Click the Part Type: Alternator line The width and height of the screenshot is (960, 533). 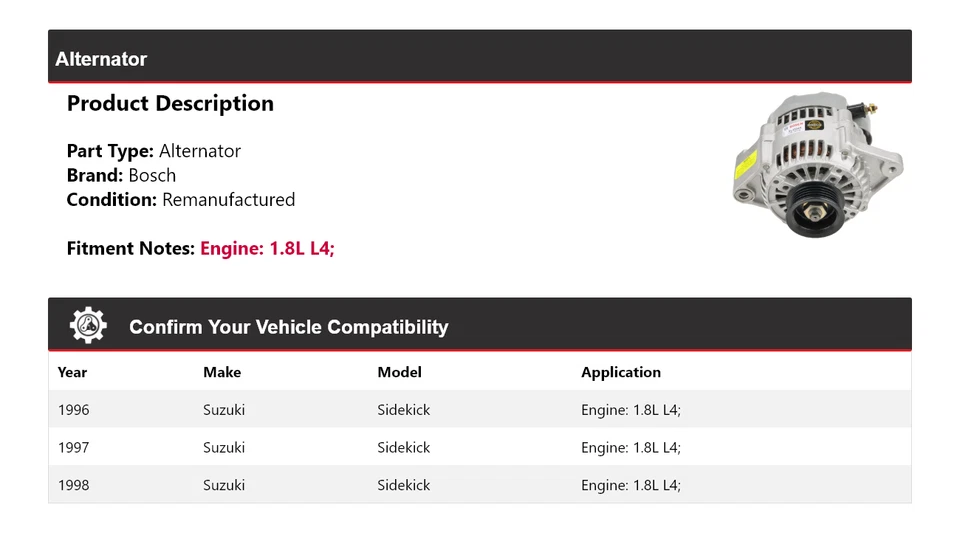tap(153, 151)
